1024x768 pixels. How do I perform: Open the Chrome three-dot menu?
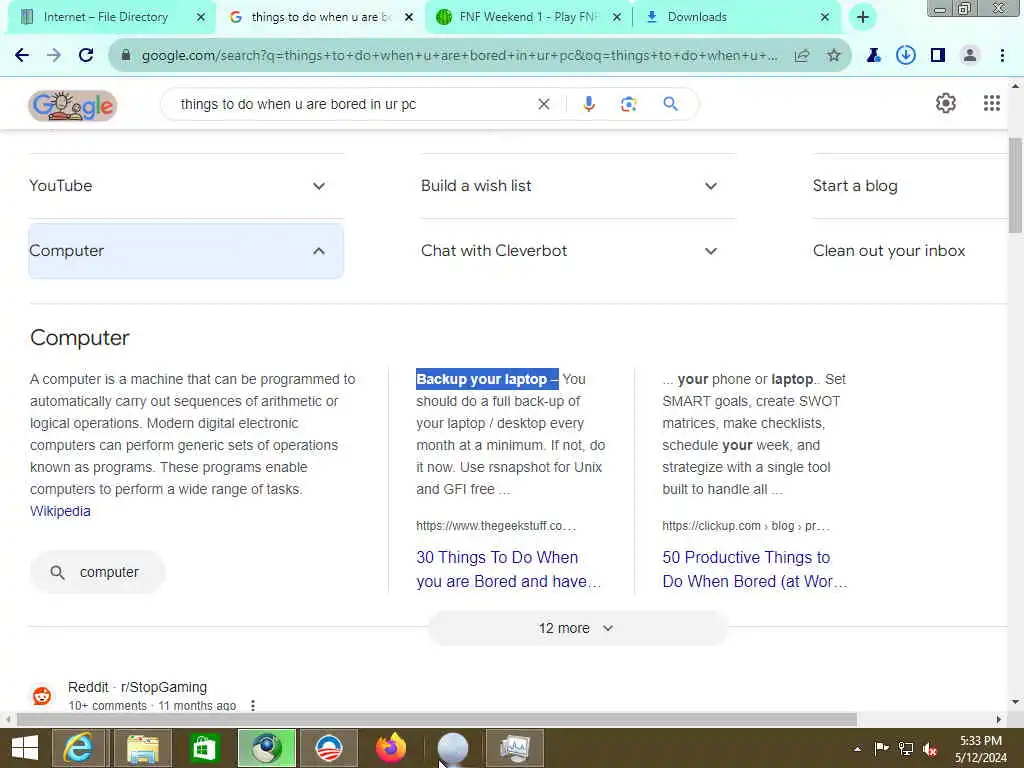tap(1002, 56)
